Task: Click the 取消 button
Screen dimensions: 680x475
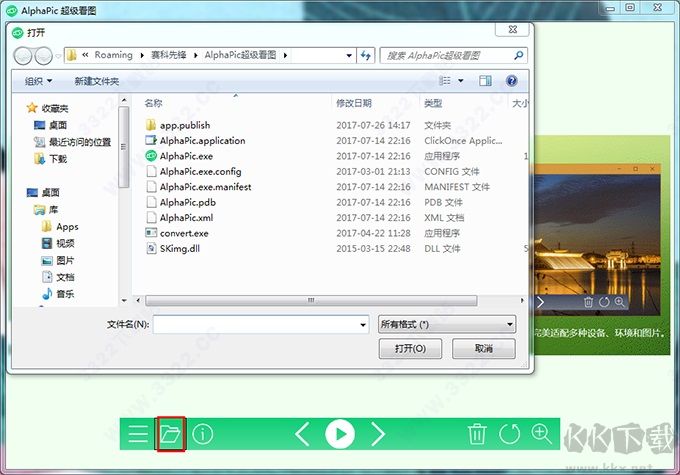Action: click(x=484, y=348)
